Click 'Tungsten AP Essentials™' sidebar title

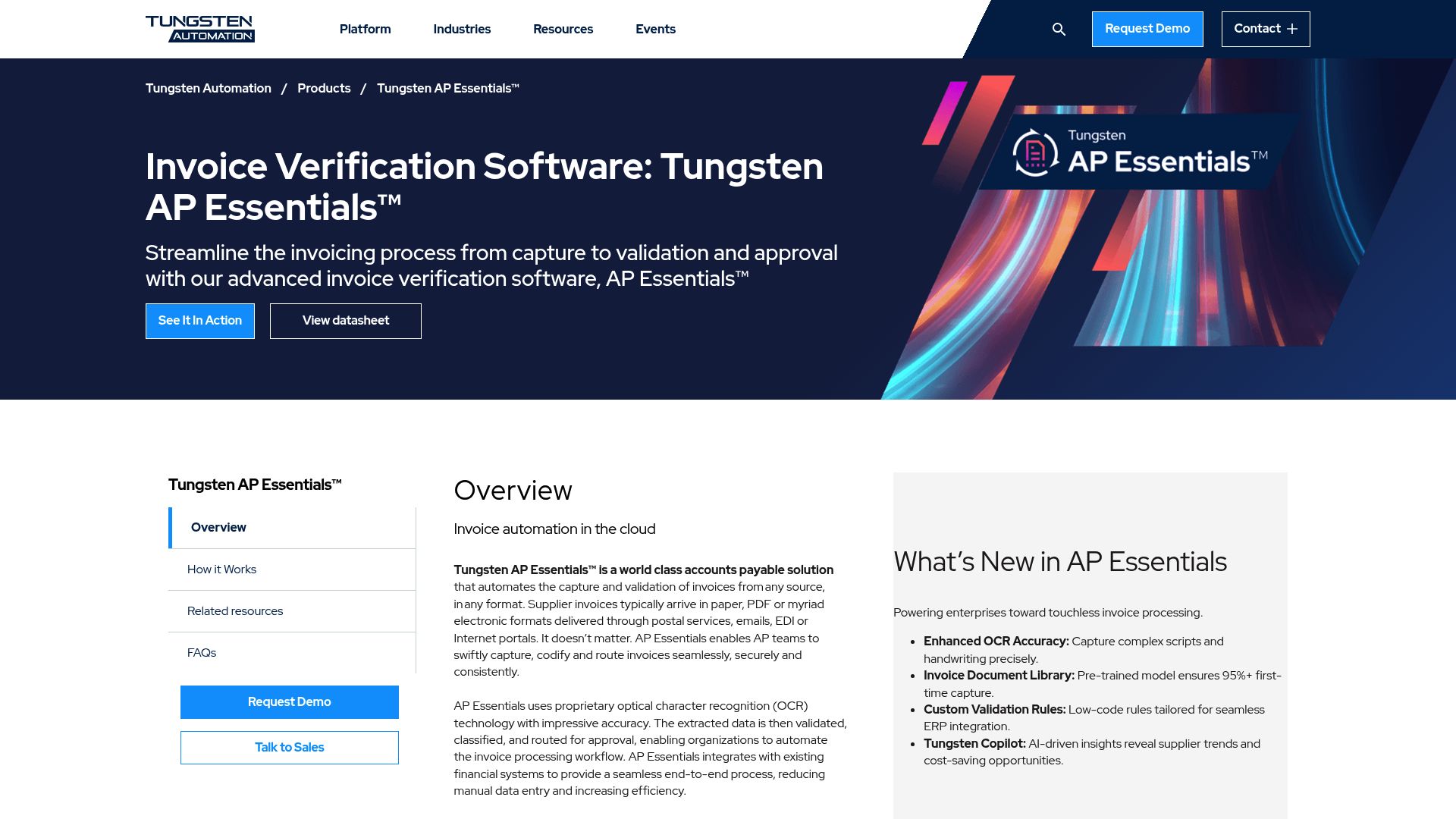point(255,485)
